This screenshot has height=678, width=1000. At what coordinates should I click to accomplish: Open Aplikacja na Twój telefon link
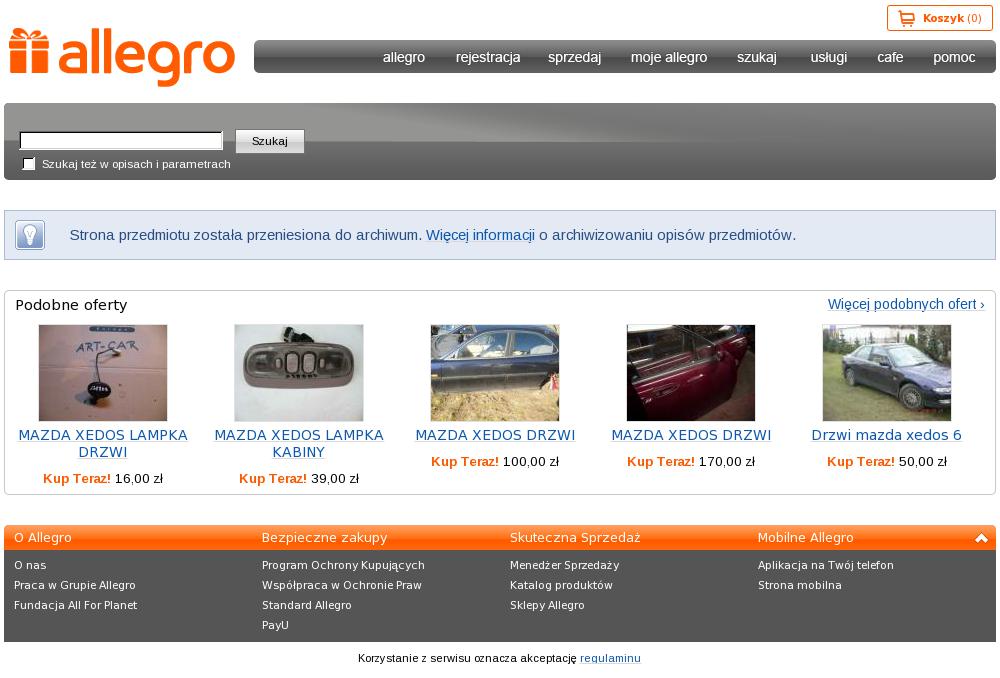(825, 565)
